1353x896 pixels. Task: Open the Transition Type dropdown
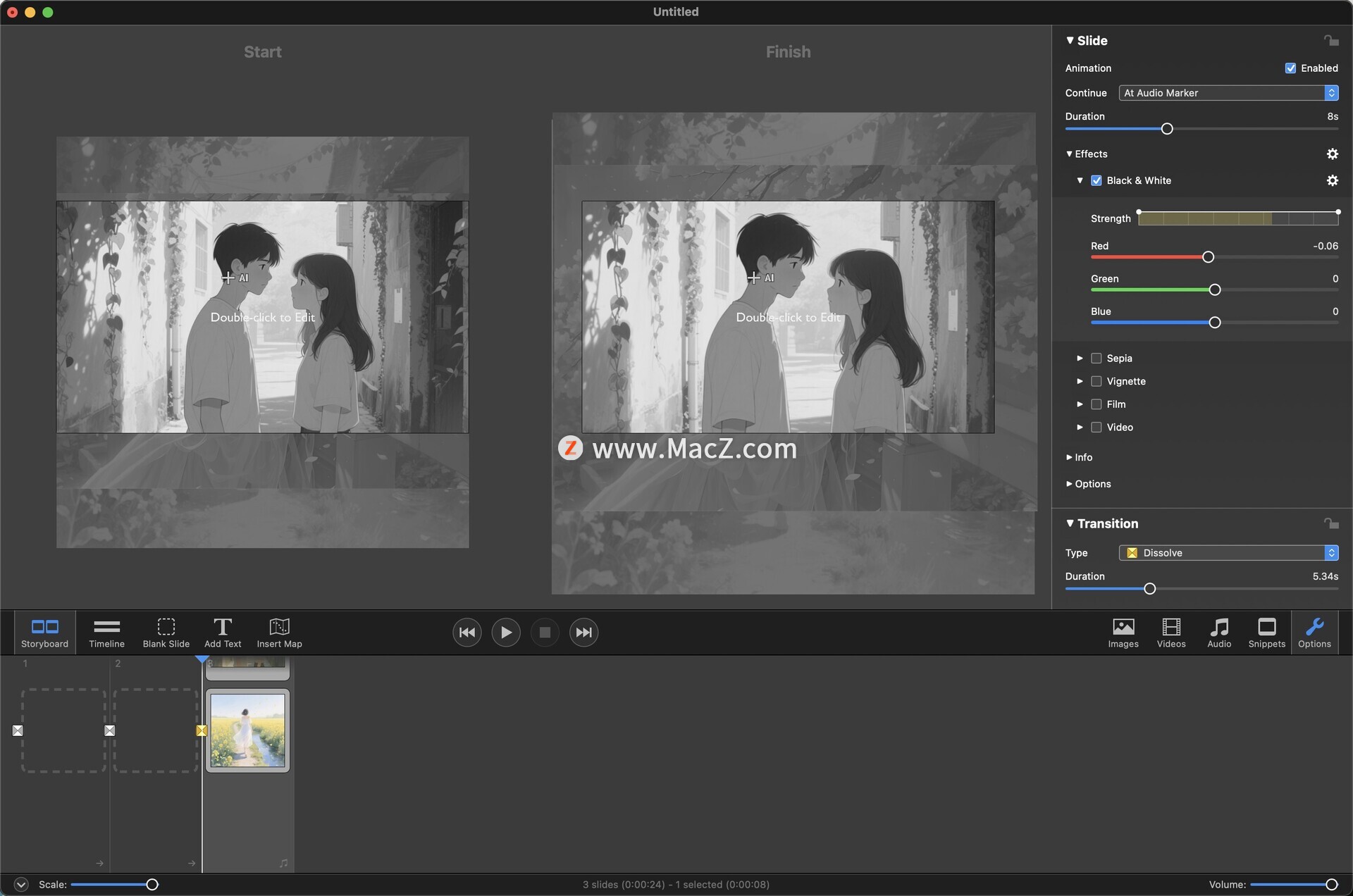1228,553
